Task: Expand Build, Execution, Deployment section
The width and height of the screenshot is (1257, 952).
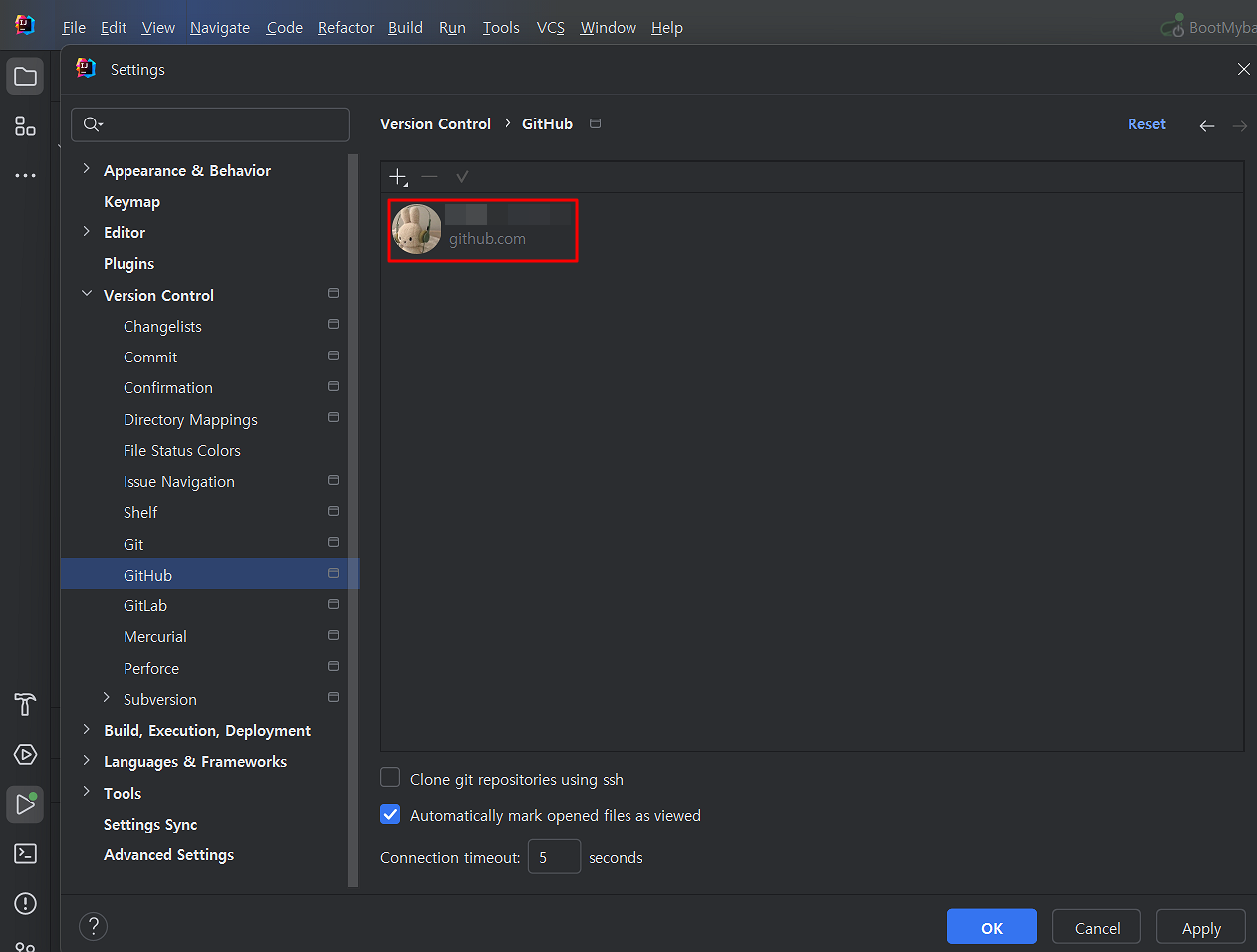Action: pyautogui.click(x=87, y=729)
